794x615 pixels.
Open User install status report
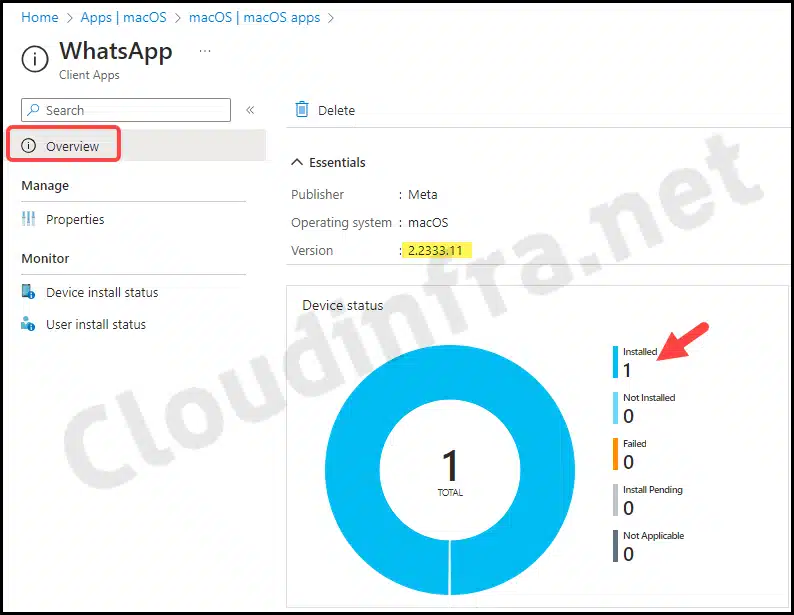point(96,324)
